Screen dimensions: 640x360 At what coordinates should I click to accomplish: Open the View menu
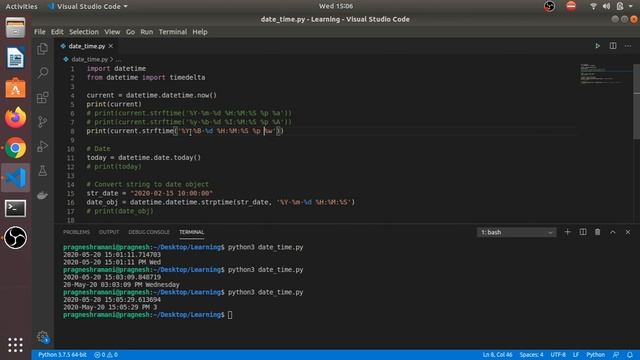coord(112,32)
